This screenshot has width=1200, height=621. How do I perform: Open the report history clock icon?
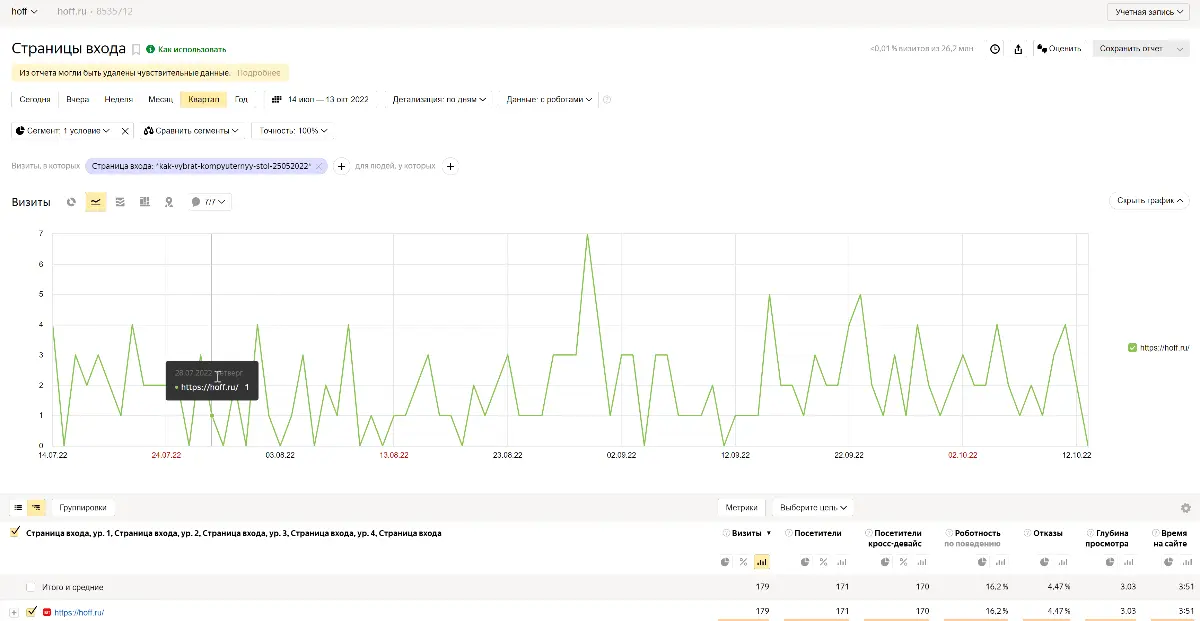(995, 48)
